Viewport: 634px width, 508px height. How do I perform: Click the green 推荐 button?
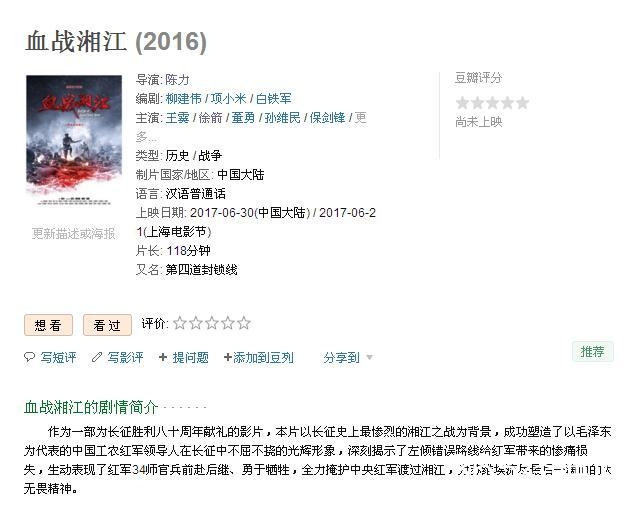point(592,352)
